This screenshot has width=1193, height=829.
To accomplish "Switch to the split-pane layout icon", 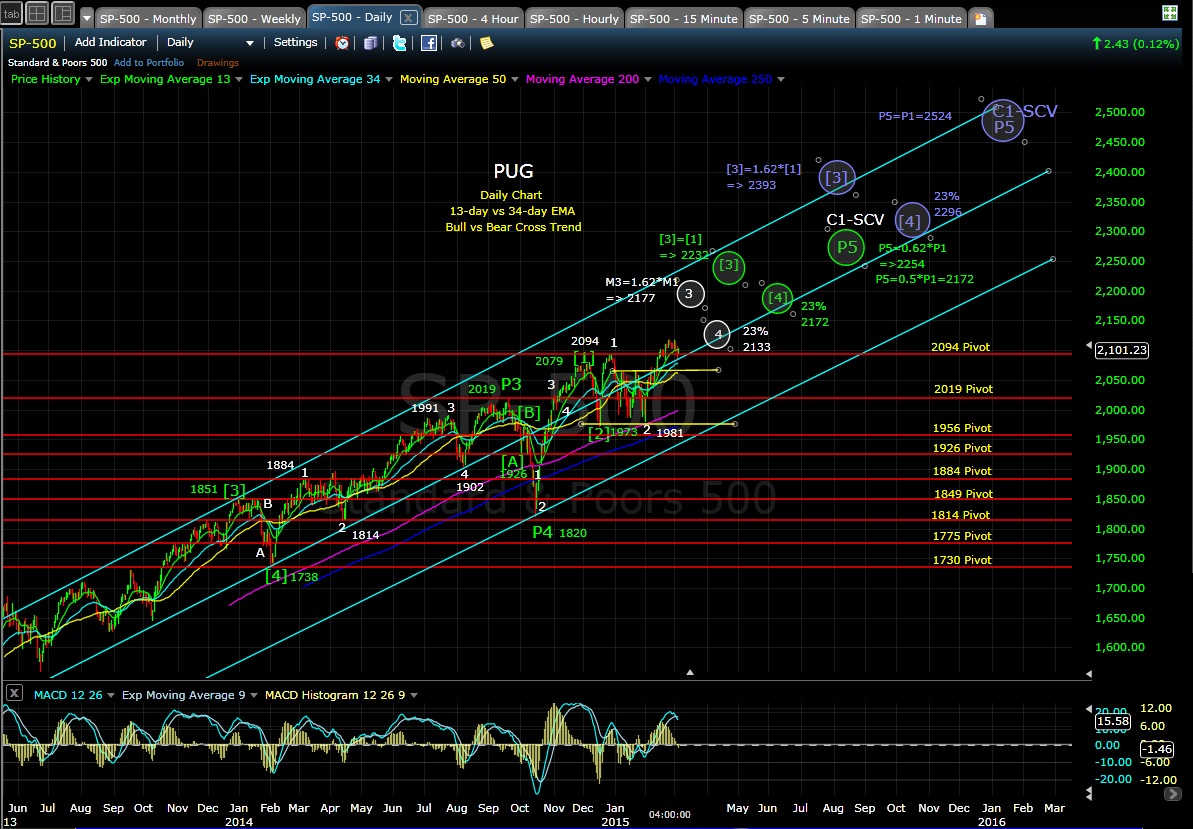I will pyautogui.click(x=62, y=13).
